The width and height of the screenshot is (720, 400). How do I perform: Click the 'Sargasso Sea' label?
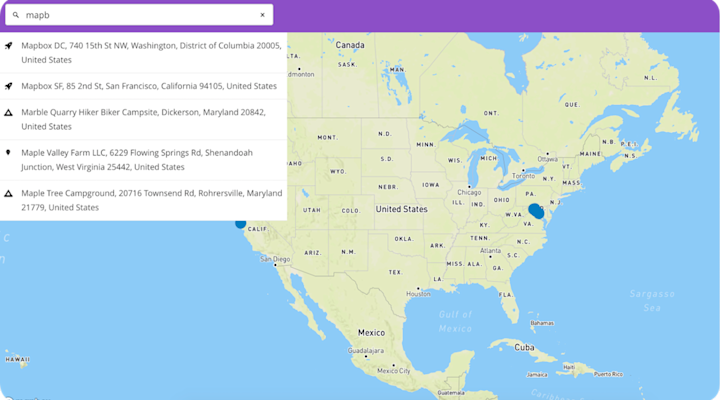point(652,301)
